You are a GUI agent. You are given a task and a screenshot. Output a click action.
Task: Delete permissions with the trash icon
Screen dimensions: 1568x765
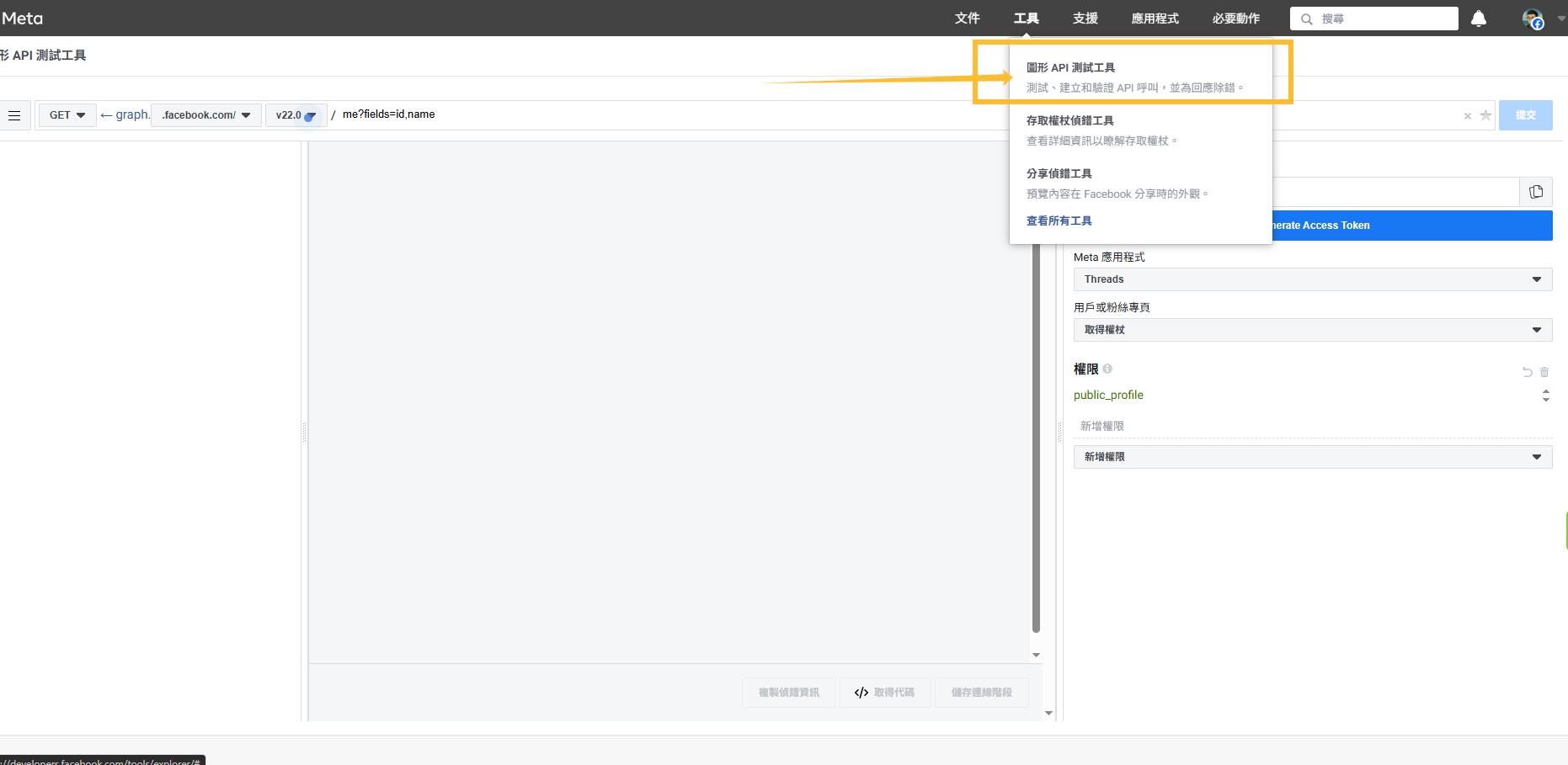point(1544,371)
